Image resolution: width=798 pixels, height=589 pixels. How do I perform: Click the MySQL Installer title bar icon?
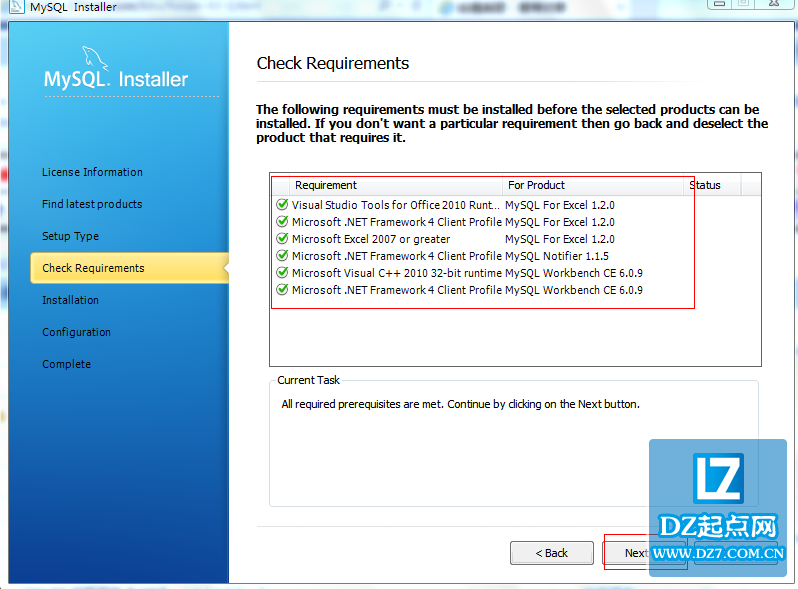[x=16, y=7]
